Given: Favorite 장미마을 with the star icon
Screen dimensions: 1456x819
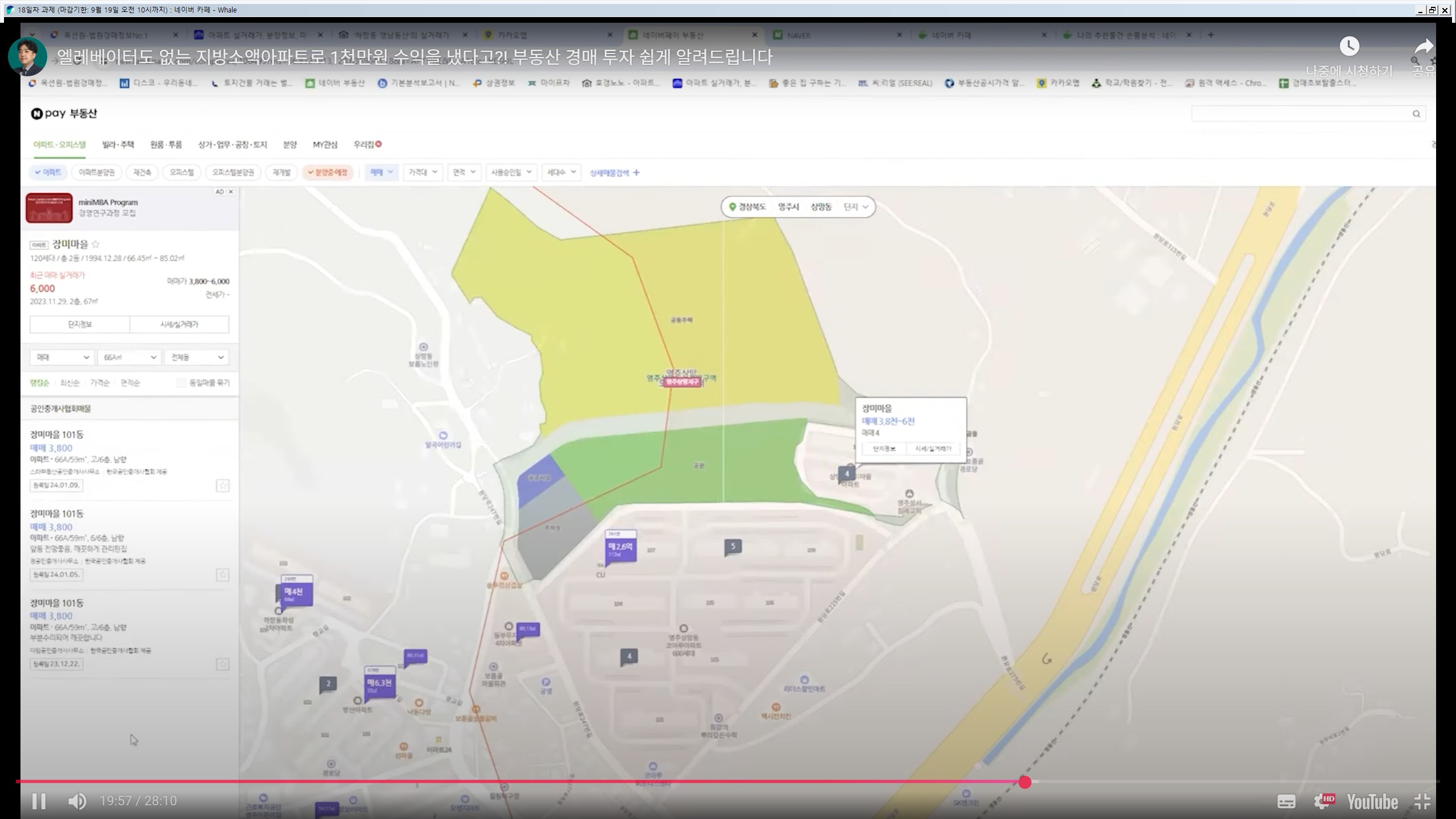Looking at the screenshot, I should click(96, 245).
